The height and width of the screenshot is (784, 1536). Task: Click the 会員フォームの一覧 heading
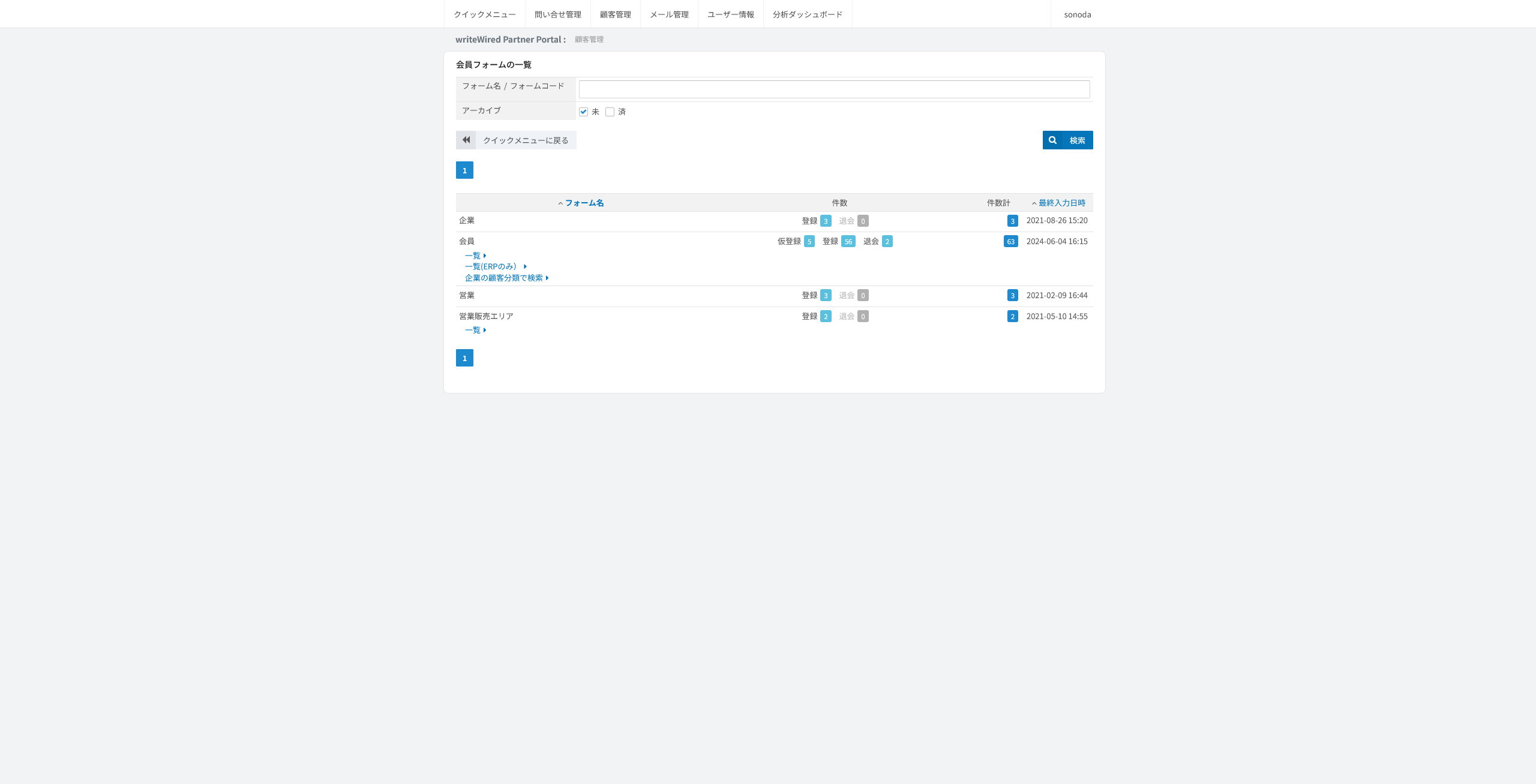[494, 64]
